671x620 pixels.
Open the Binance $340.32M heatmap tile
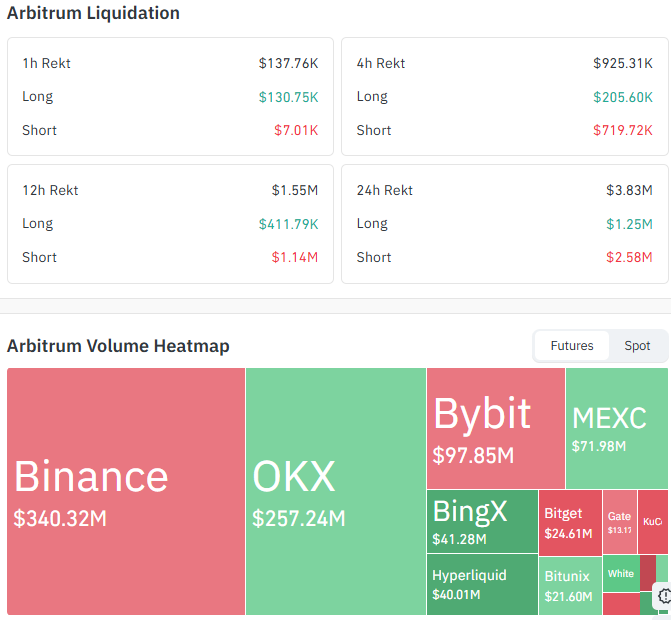(x=126, y=491)
